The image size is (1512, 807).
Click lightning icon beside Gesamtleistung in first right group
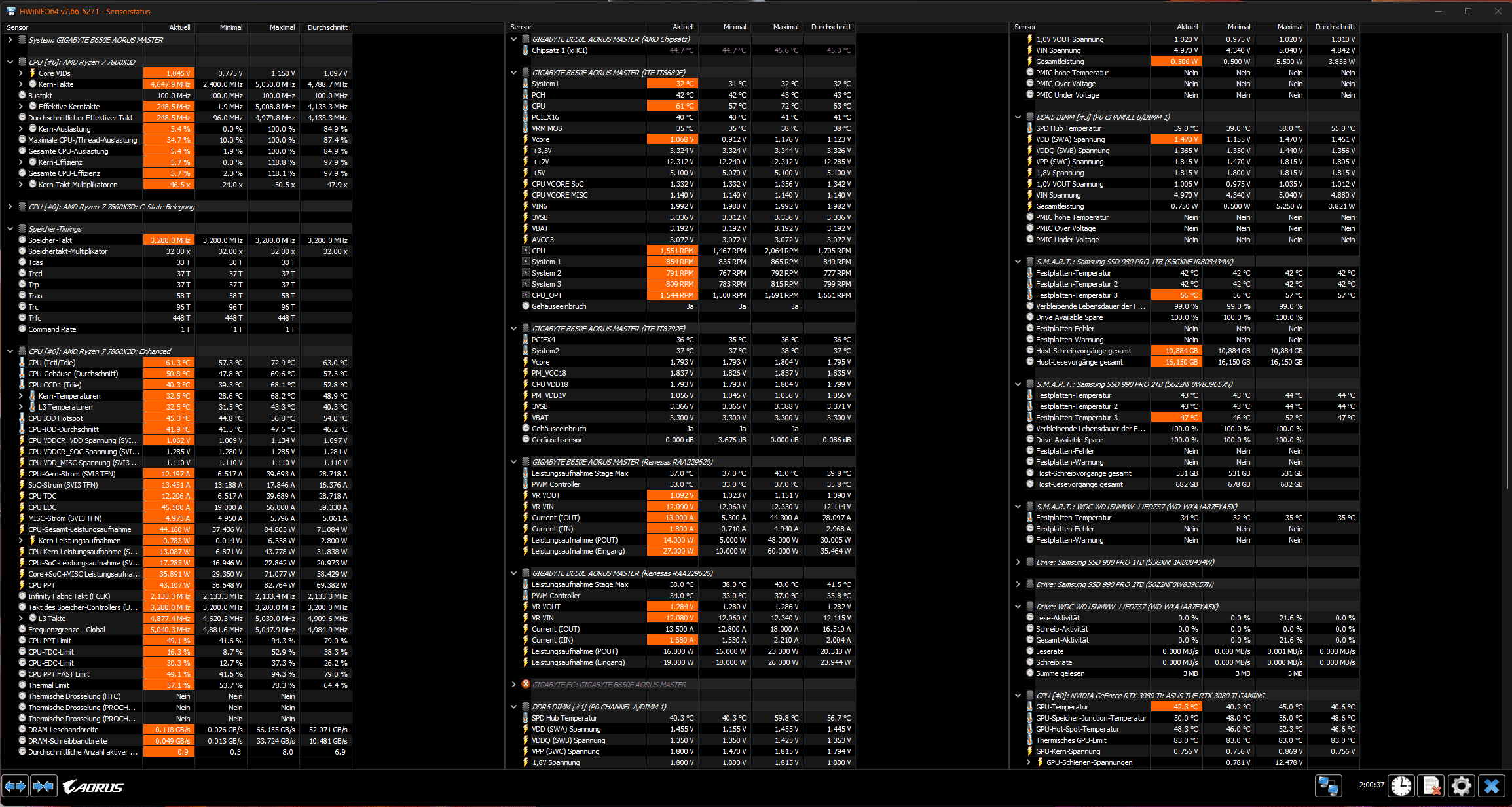pos(1030,61)
